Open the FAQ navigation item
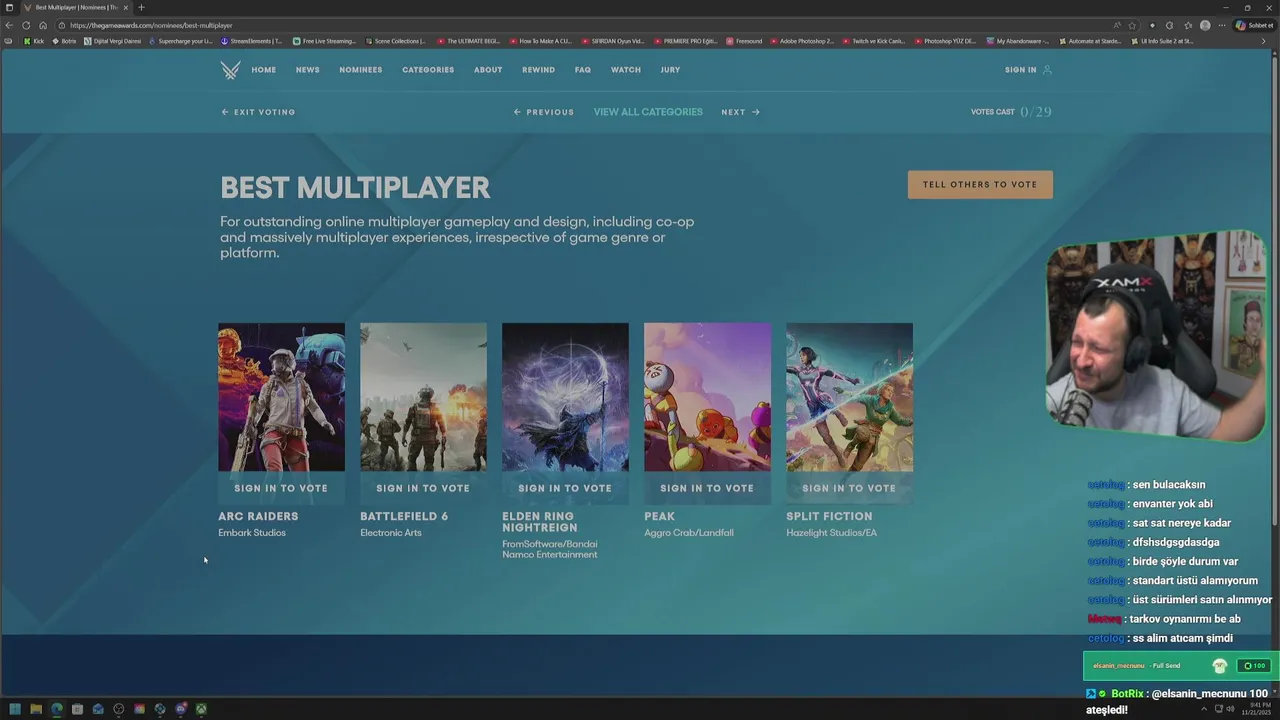The width and height of the screenshot is (1280, 720). (583, 70)
